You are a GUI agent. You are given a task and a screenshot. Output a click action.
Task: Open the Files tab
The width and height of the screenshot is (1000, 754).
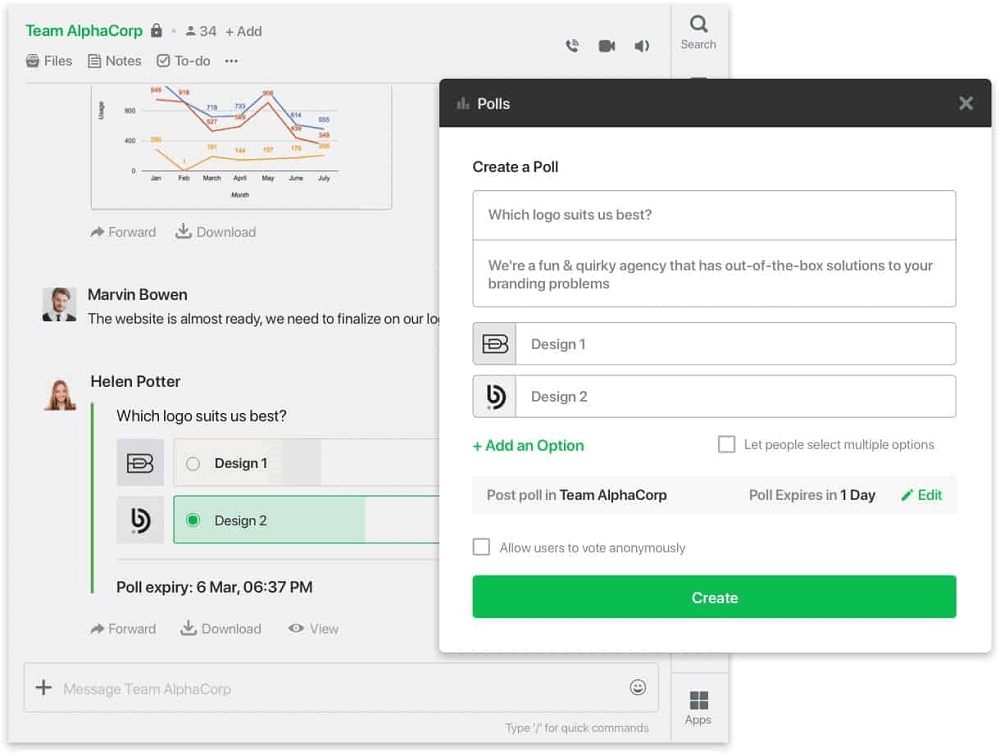tap(49, 61)
